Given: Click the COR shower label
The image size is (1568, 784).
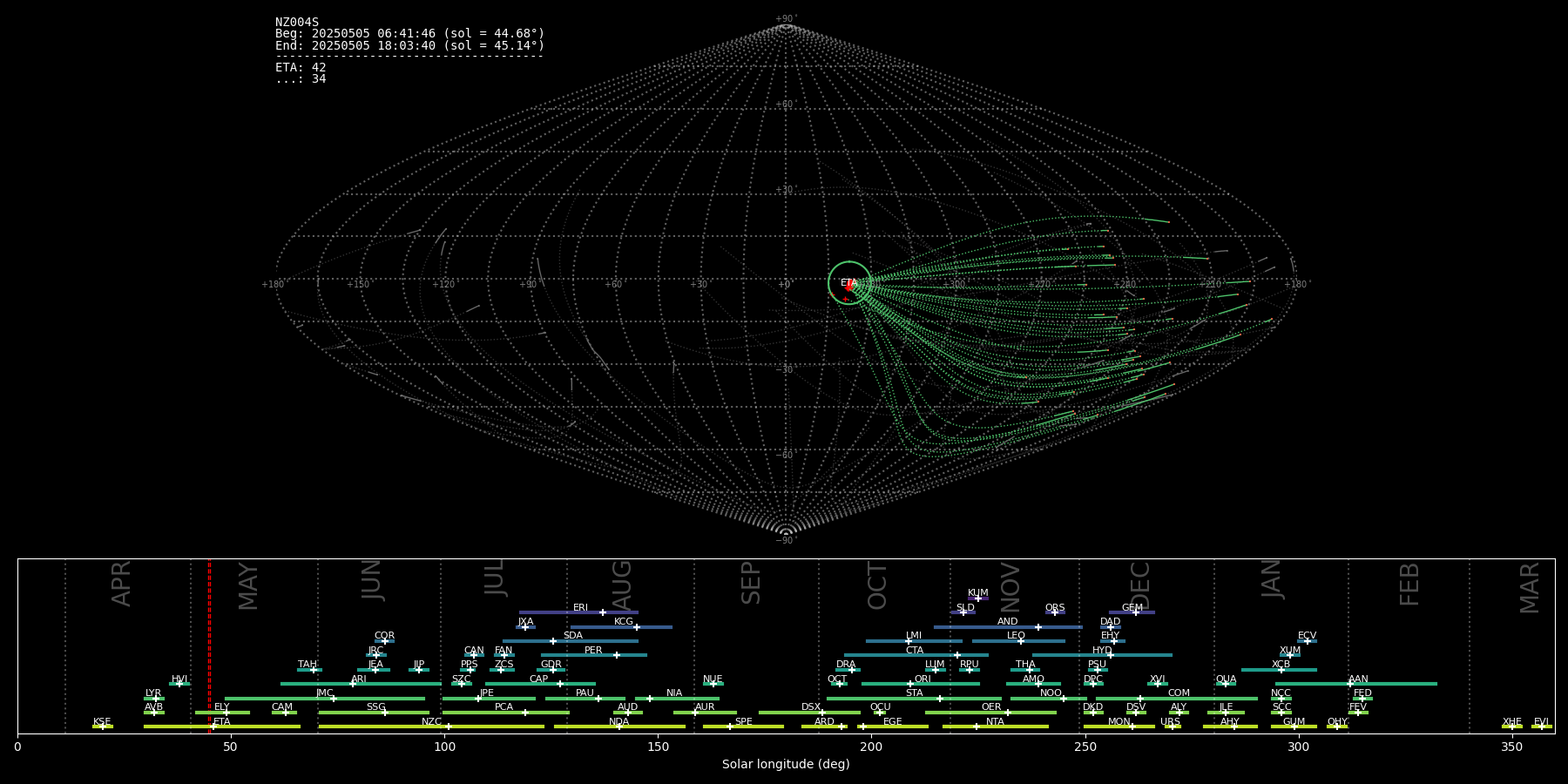Looking at the screenshot, I should (x=384, y=636).
